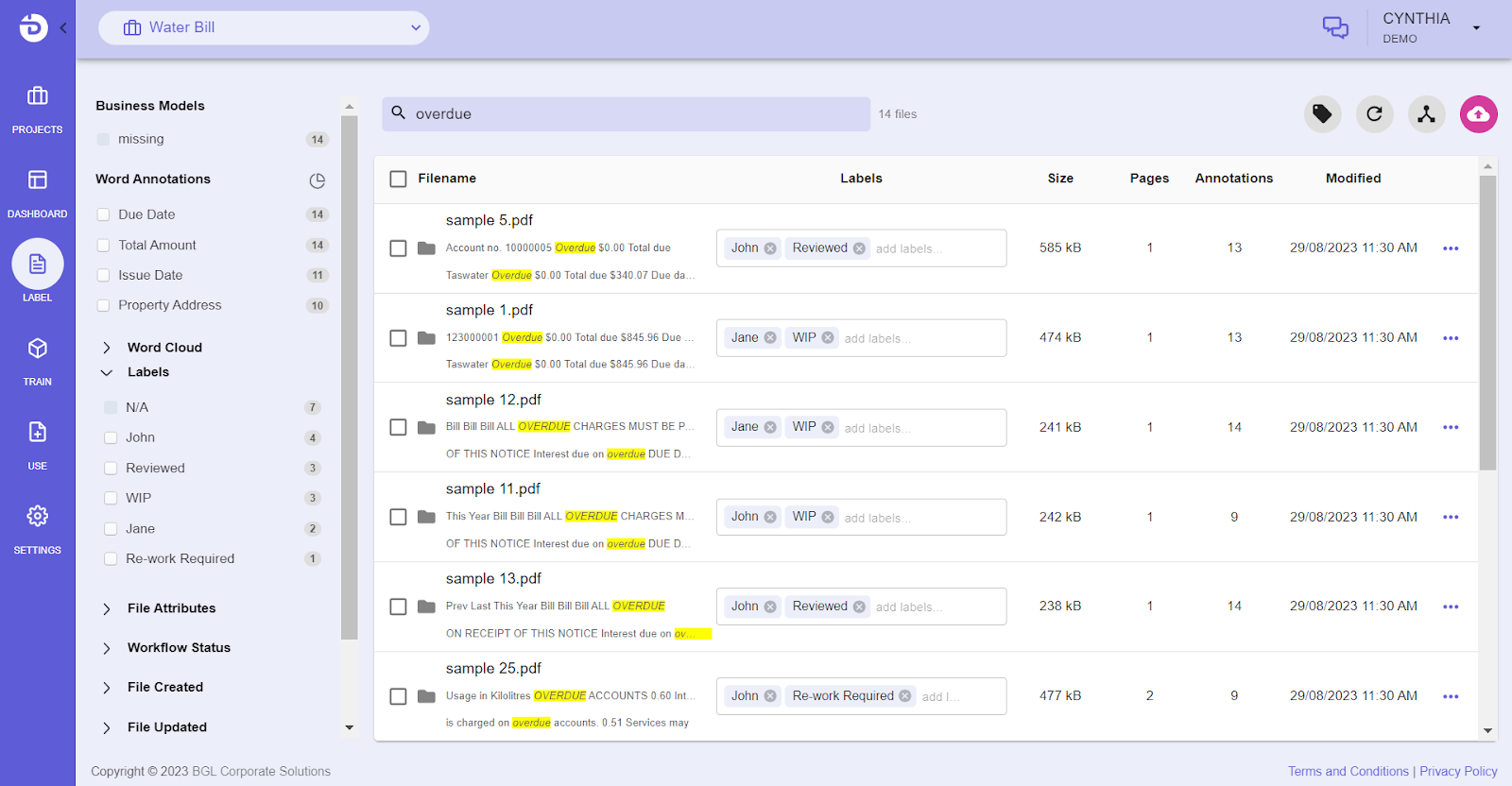
Task: Click the hierarchy split icon
Action: [1426, 114]
